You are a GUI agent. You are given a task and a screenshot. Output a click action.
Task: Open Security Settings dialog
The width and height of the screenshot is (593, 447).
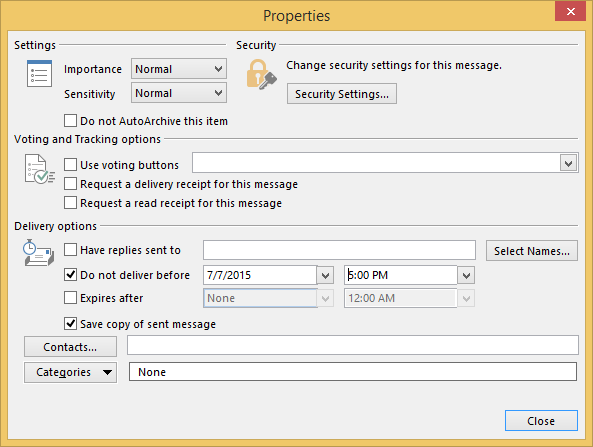pos(342,94)
